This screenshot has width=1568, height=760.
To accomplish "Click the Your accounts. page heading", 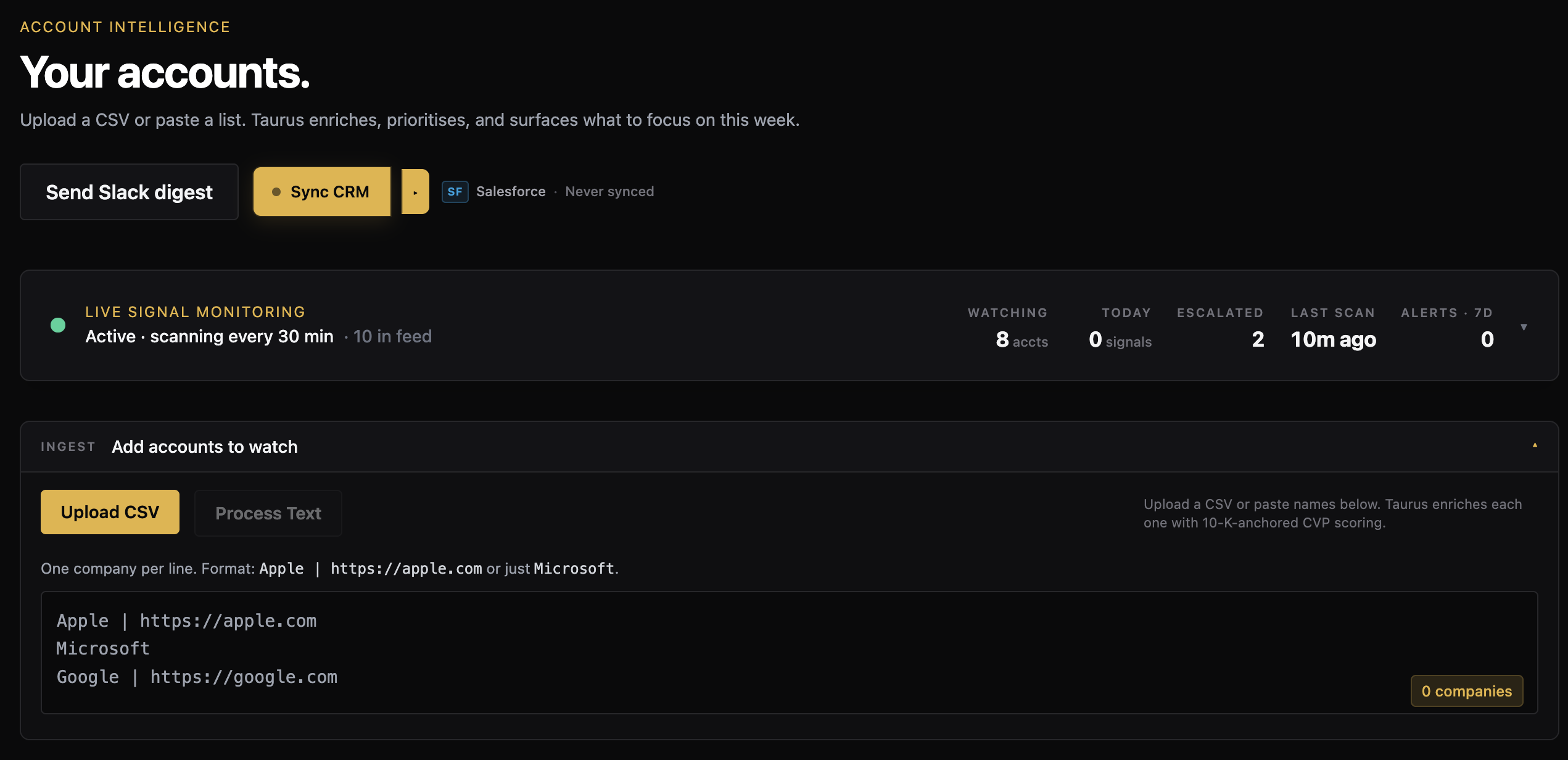I will tap(165, 73).
